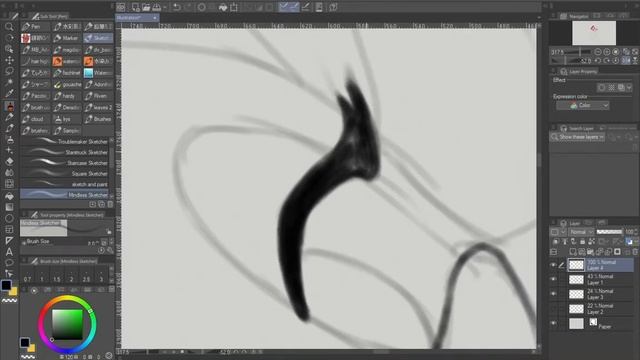Screen dimensions: 640x360
Task: Toggle visibility of Layer 4
Action: 553,265
